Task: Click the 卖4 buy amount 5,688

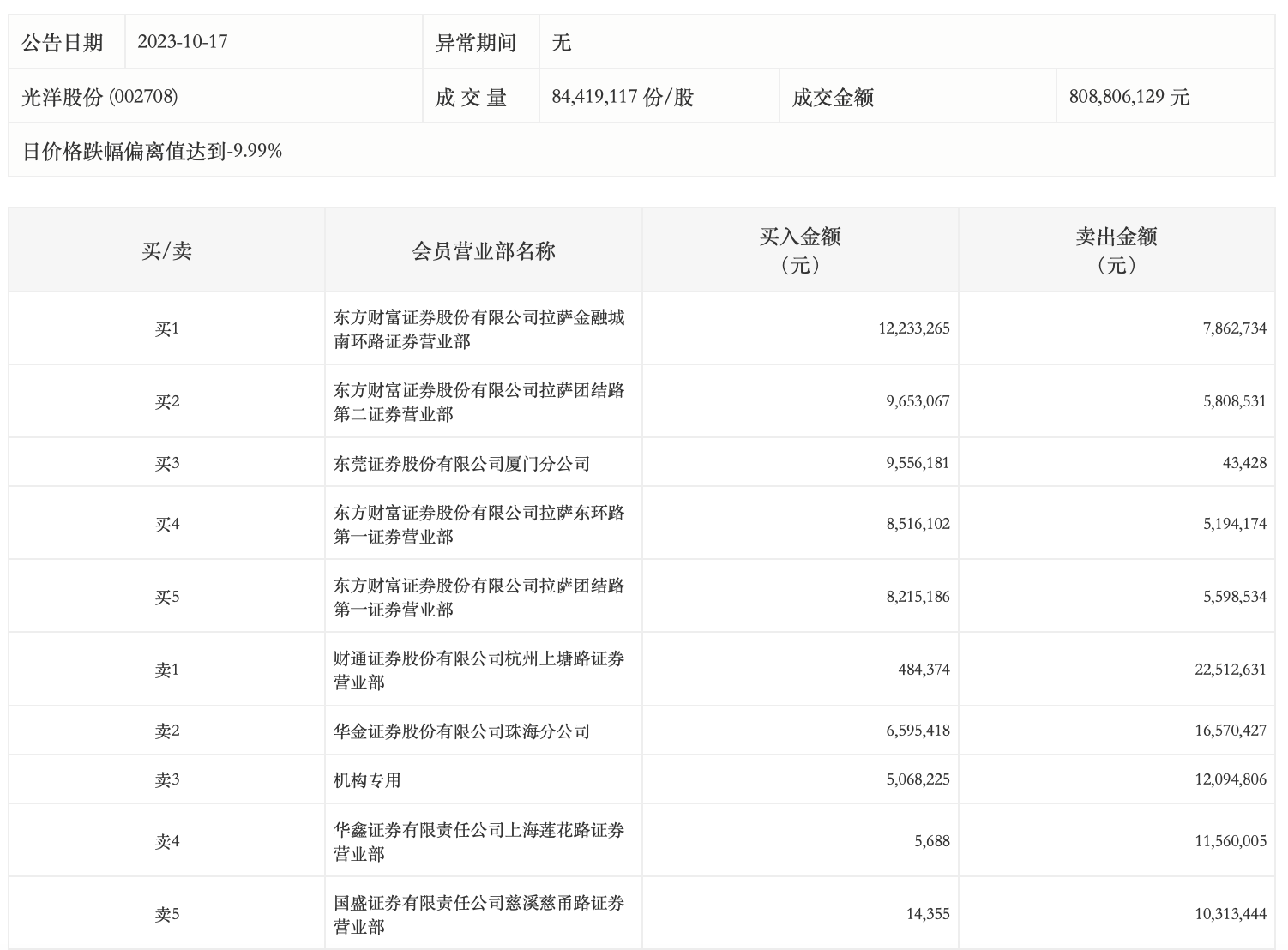Action: click(931, 841)
